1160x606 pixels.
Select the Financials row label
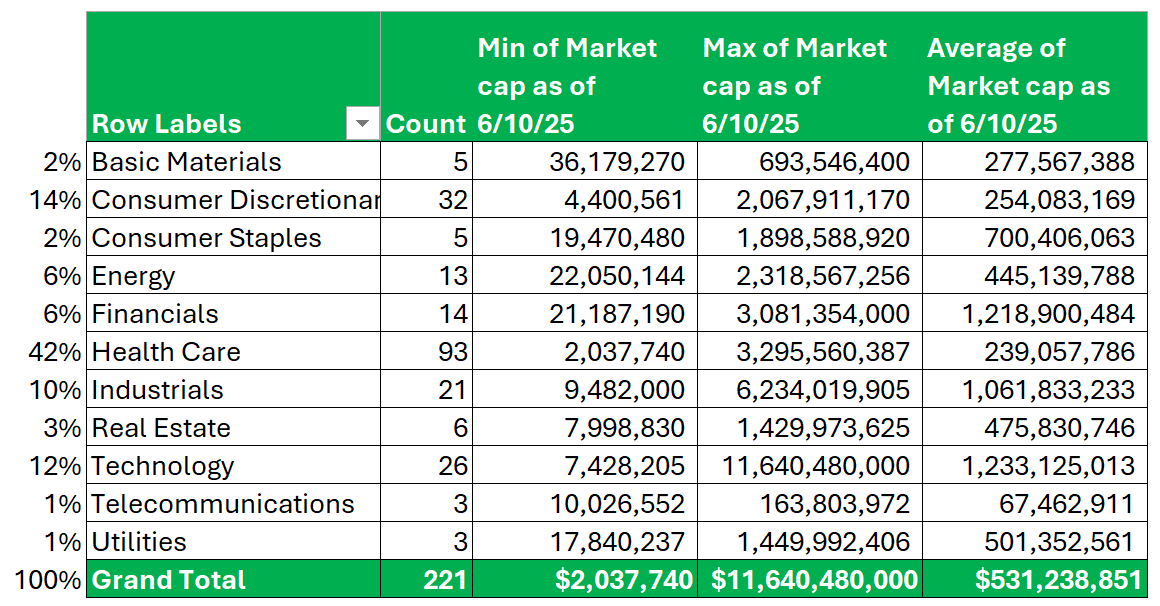coord(233,313)
